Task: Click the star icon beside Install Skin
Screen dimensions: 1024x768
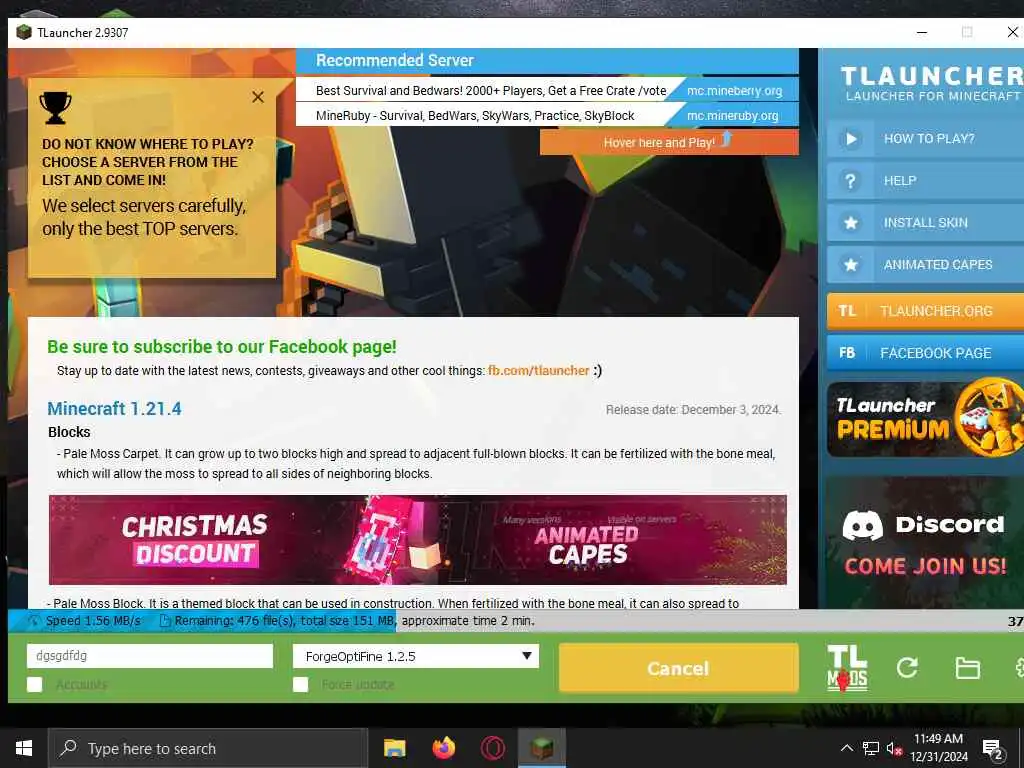Action: pos(851,223)
